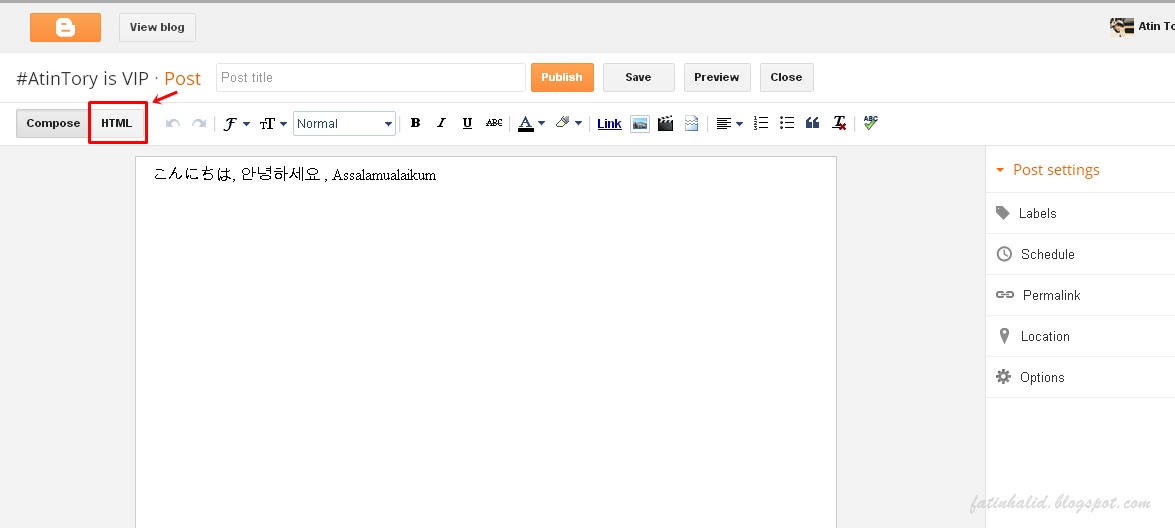Image resolution: width=1175 pixels, height=528 pixels.
Task: Insert a hyperlink with Link
Action: pyautogui.click(x=609, y=124)
